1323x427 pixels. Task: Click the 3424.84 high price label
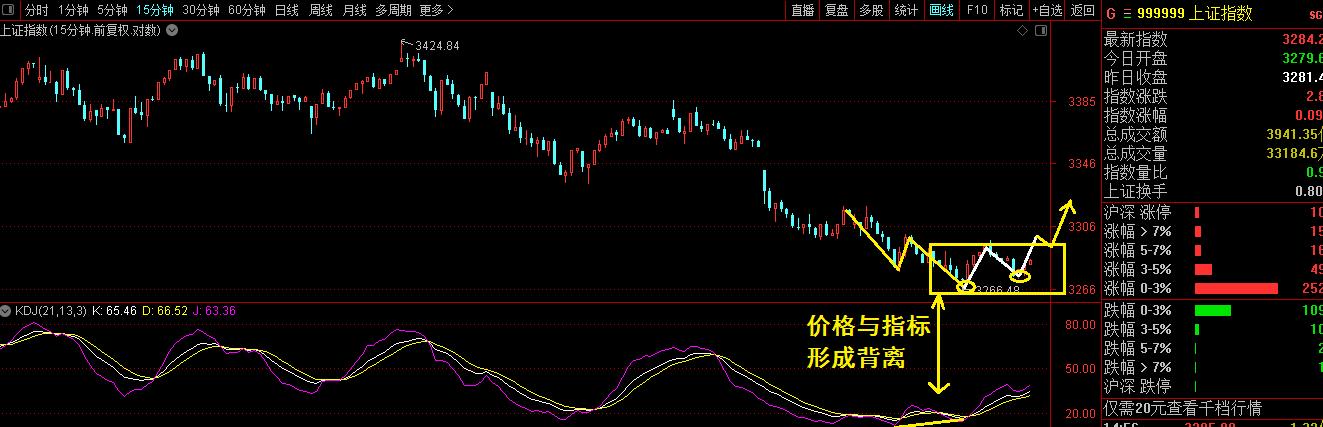[x=438, y=46]
